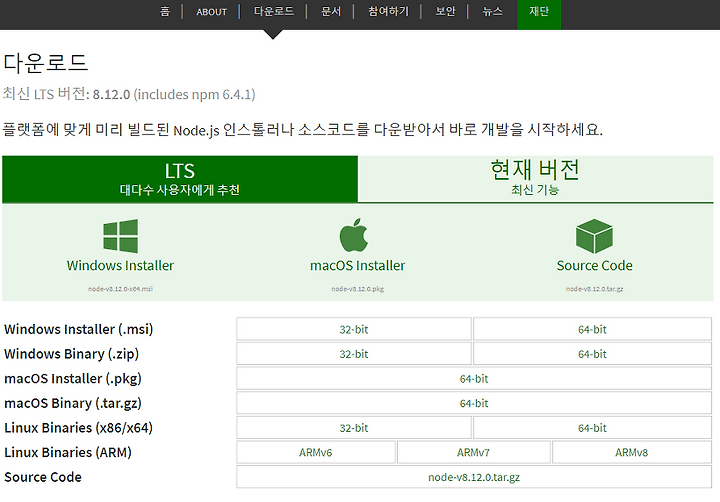
Task: Download Linux Binaries (x86/x64) 32-bit
Action: tap(354, 428)
